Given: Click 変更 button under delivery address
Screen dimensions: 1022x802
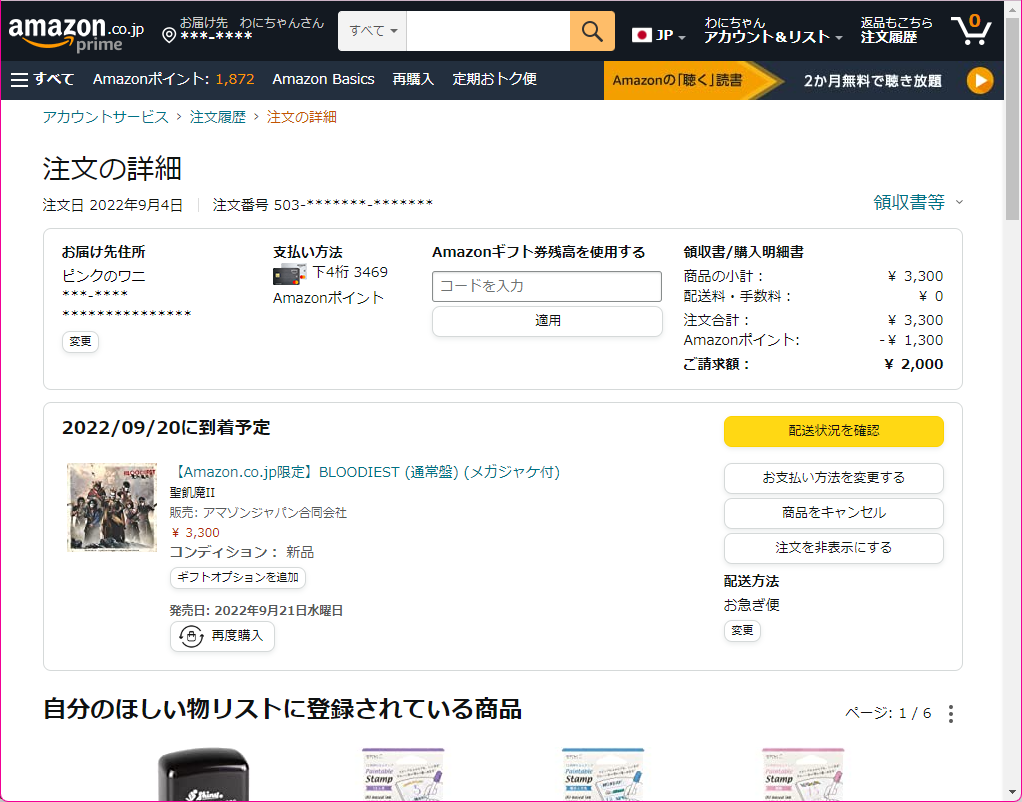Looking at the screenshot, I should [80, 342].
